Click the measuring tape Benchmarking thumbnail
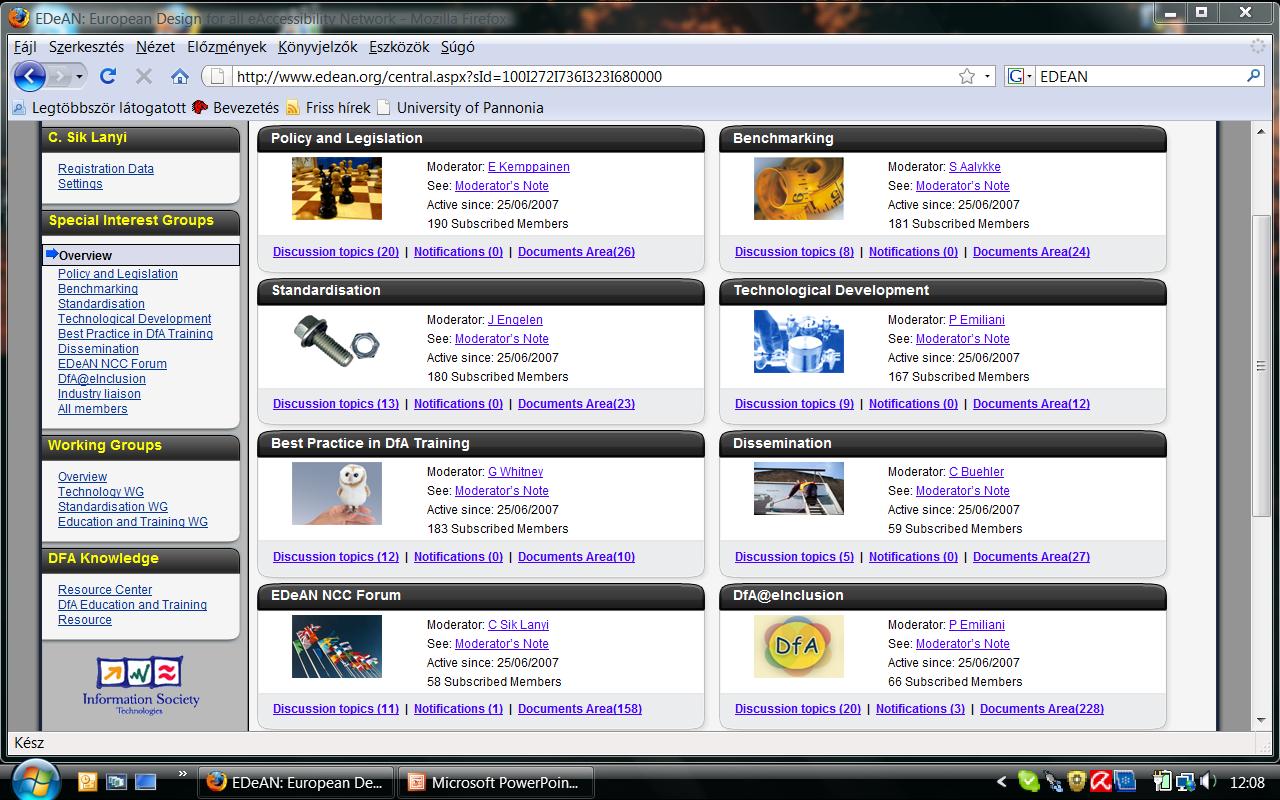 click(x=798, y=188)
